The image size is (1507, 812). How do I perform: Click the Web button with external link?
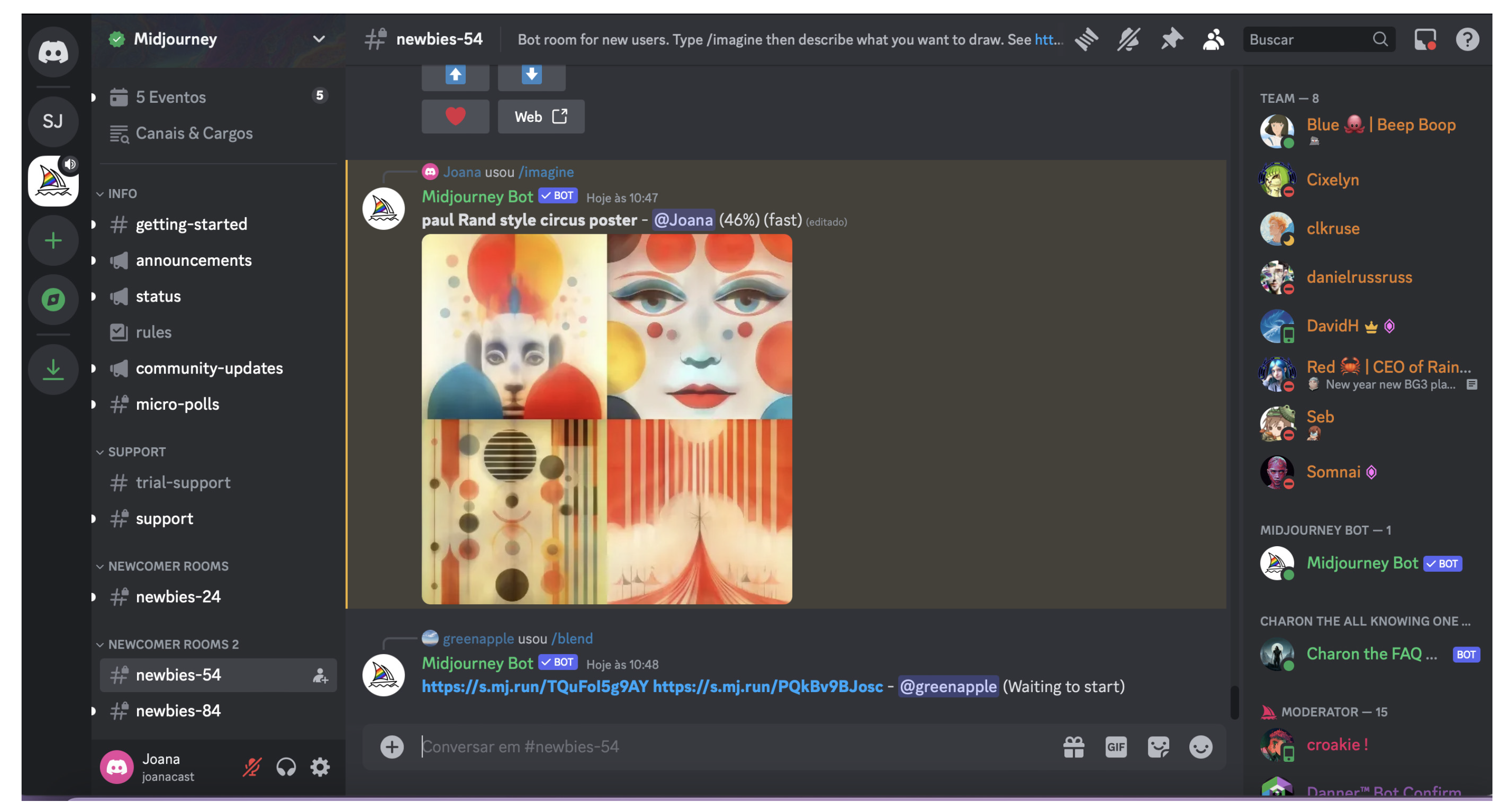[x=540, y=116]
